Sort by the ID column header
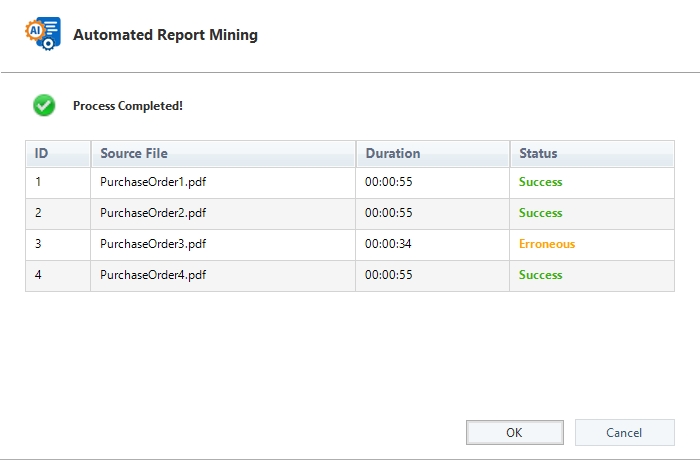 (x=42, y=154)
